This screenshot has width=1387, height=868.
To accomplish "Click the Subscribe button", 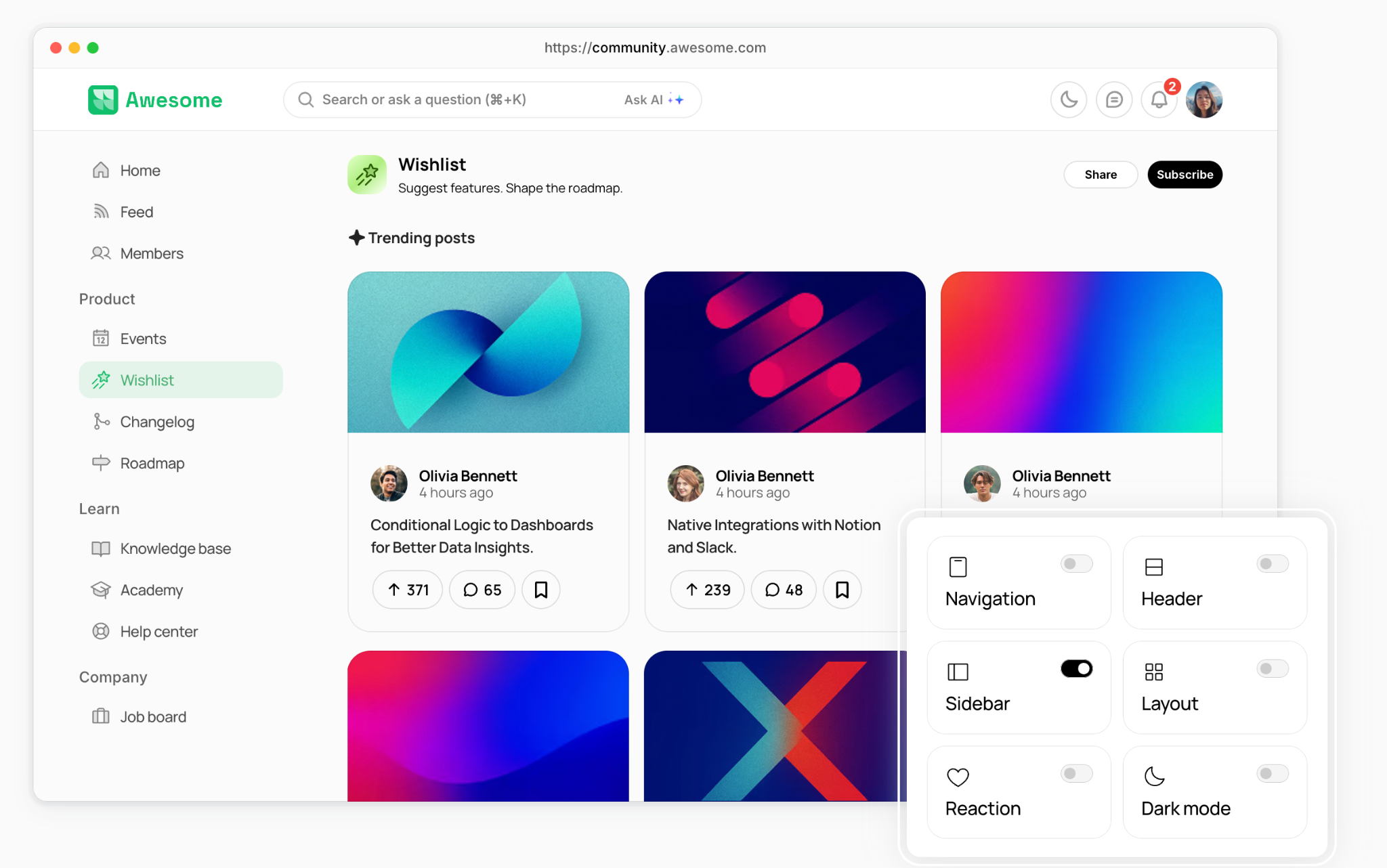I will point(1185,175).
